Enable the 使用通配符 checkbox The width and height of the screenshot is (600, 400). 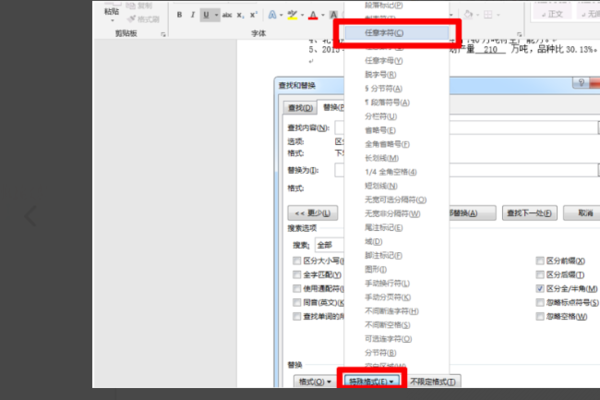(297, 288)
